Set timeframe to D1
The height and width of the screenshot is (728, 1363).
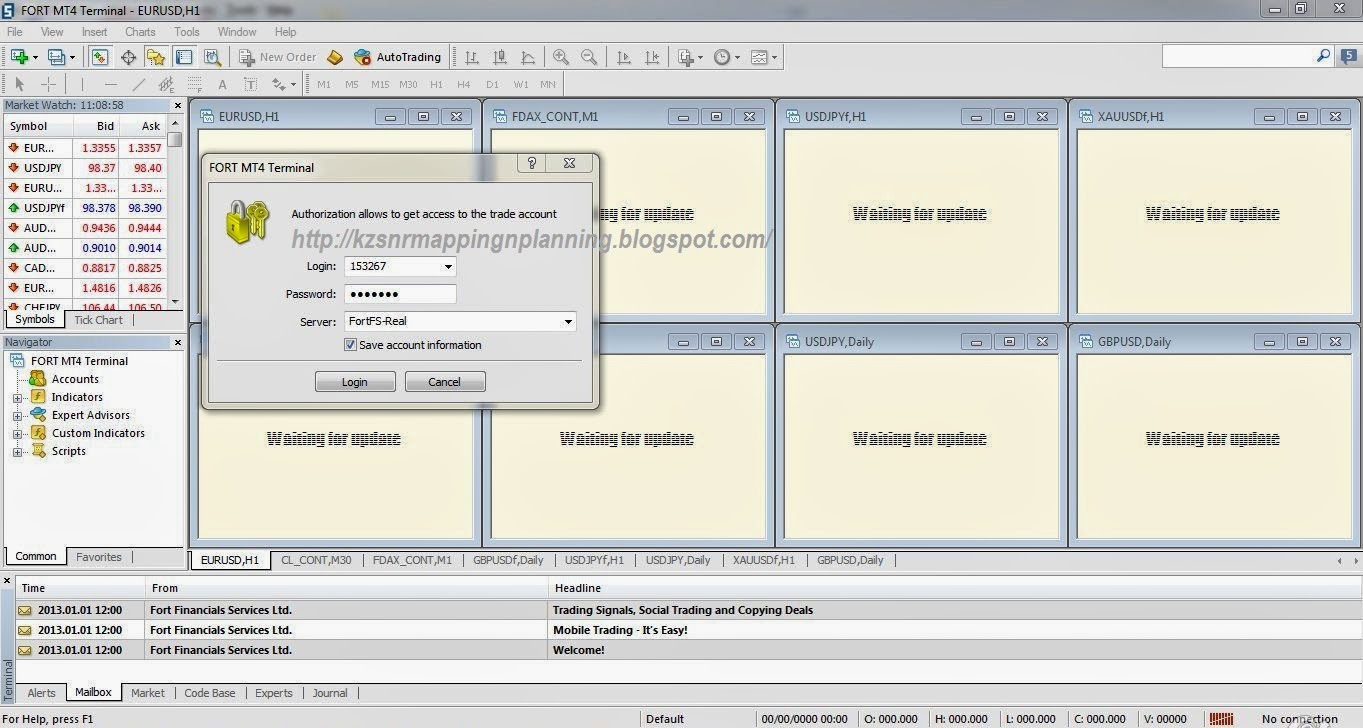[x=492, y=85]
